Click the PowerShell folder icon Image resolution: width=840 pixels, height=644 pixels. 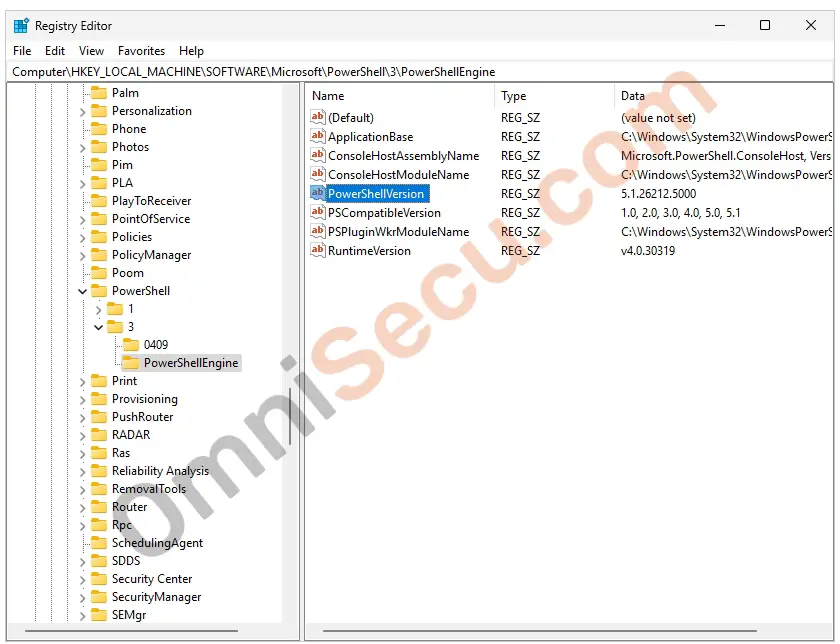click(x=99, y=291)
